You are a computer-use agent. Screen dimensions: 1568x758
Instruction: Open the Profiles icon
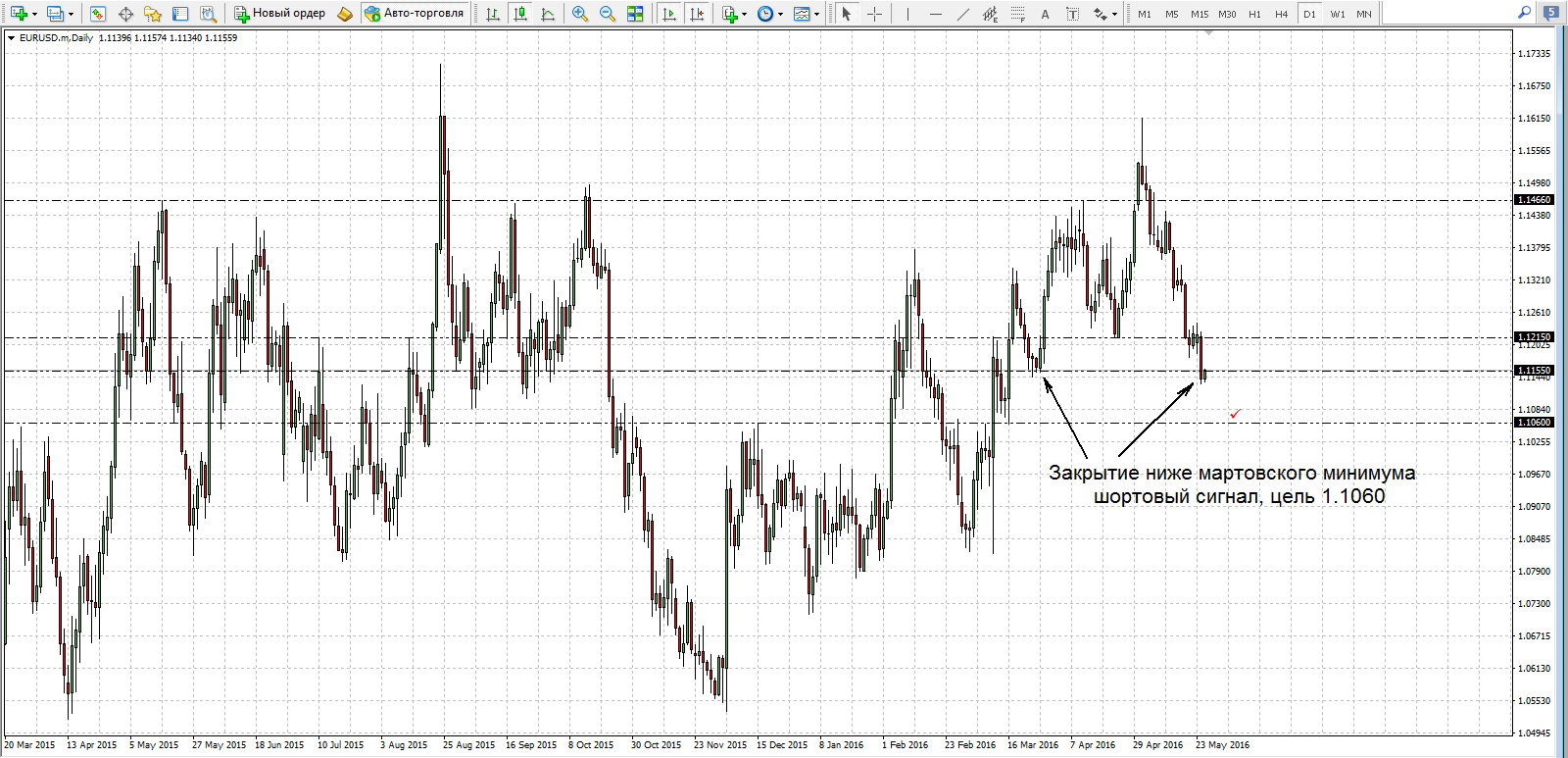click(55, 14)
